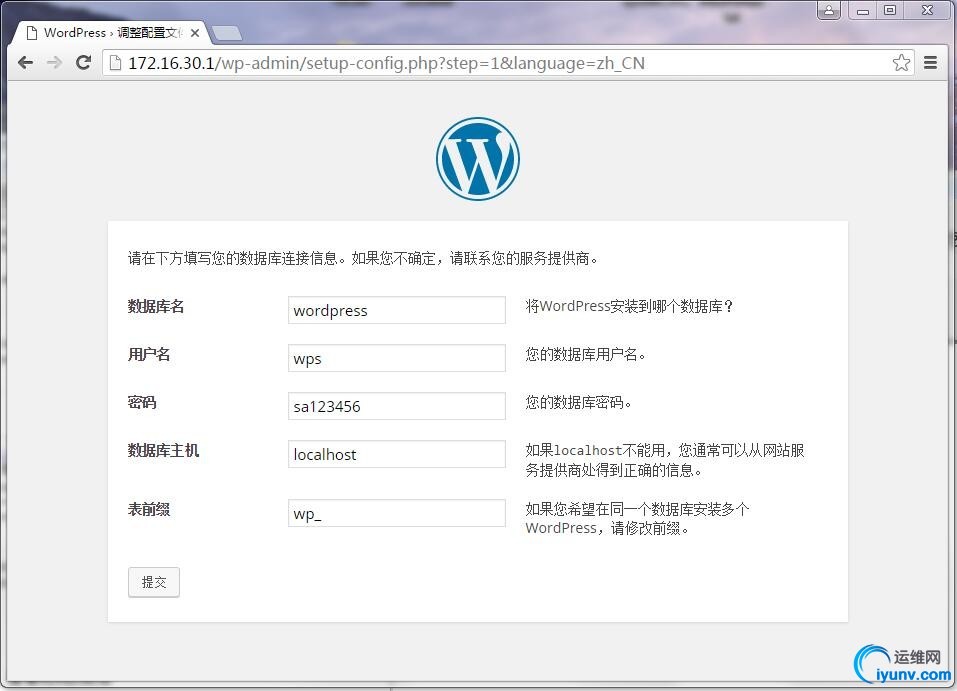Click the 表前缀 label

point(149,509)
